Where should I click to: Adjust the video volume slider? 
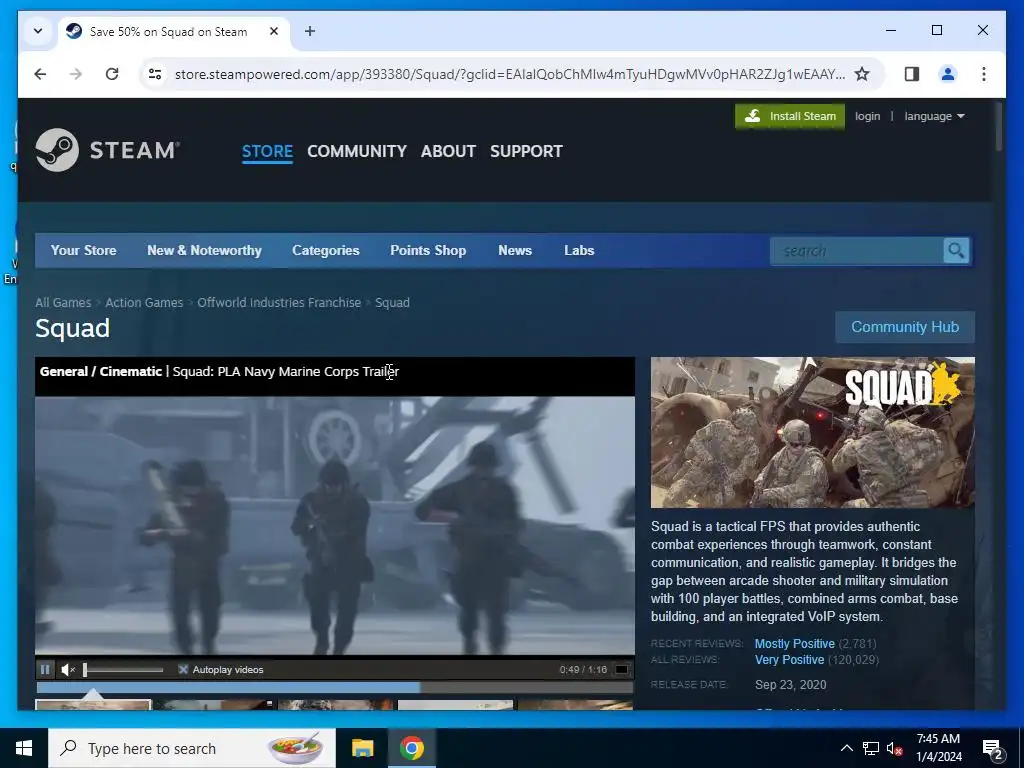pos(123,669)
